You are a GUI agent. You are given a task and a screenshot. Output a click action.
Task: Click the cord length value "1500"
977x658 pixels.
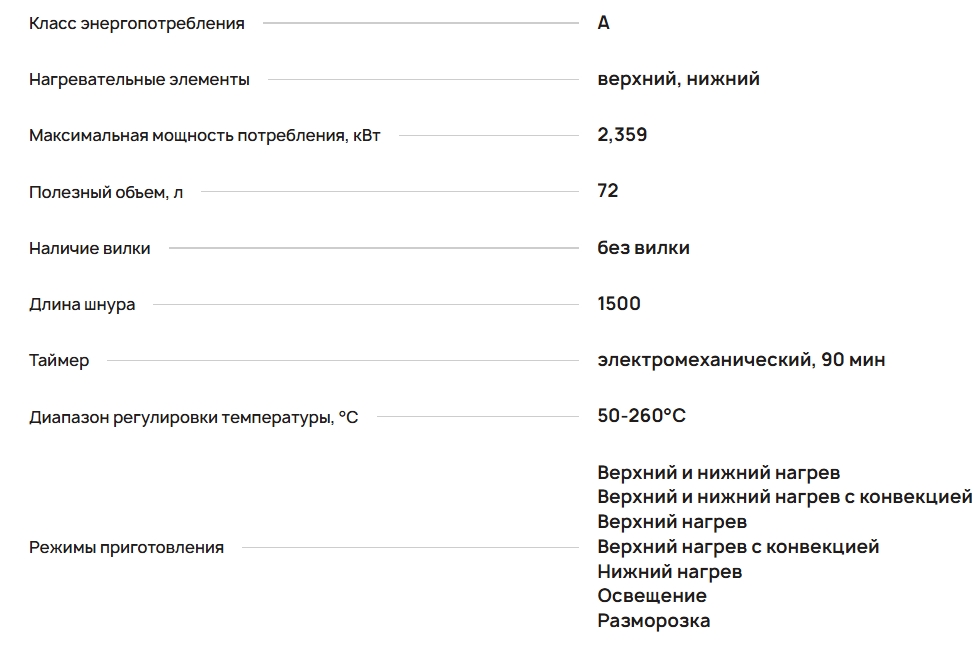click(x=619, y=303)
